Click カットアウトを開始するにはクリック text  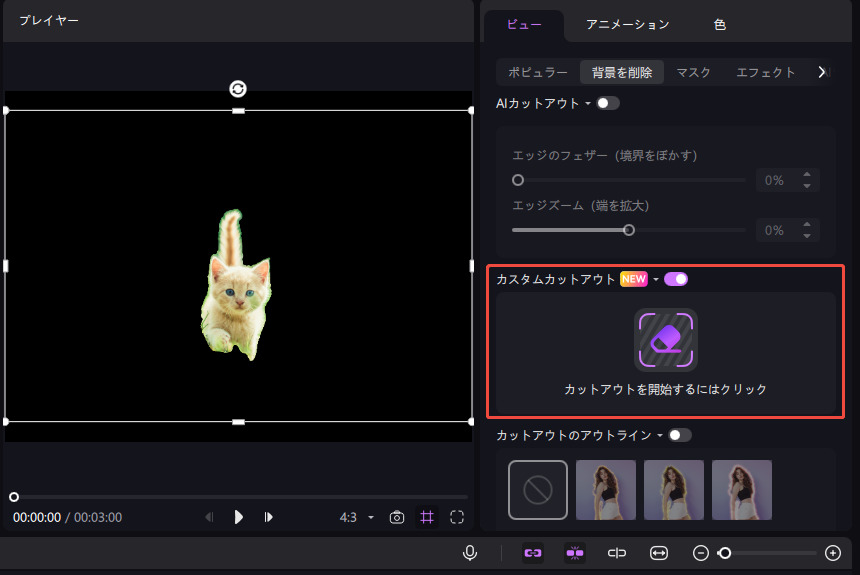point(665,389)
